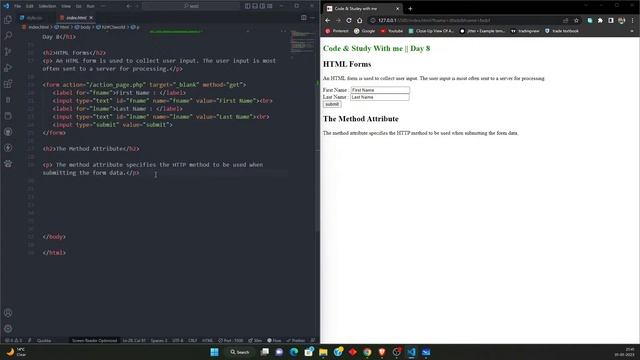The image size is (640, 360).
Task: Open the Pinterest bookmark
Action: coord(337,31)
